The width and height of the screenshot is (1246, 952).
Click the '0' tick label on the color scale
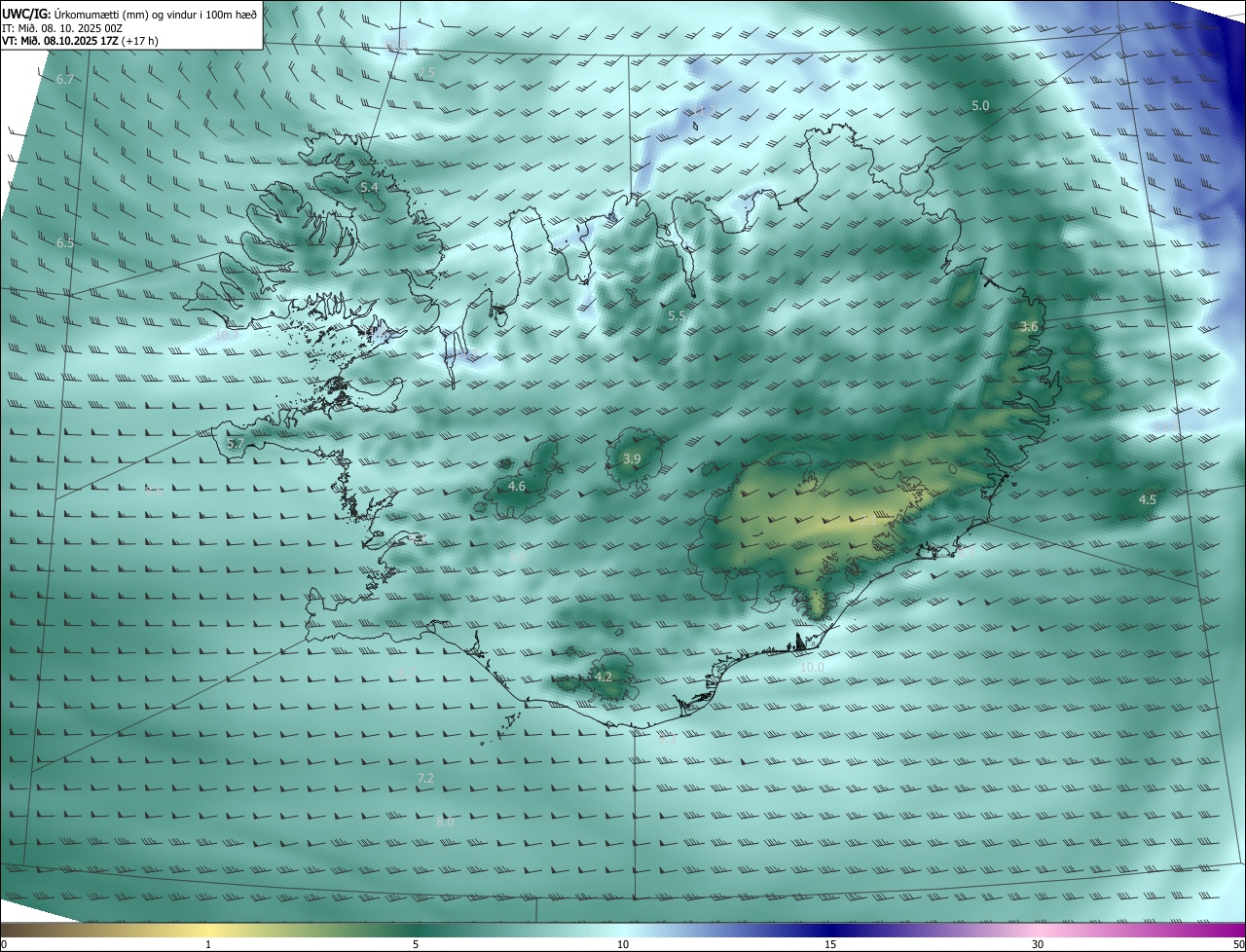point(4,944)
